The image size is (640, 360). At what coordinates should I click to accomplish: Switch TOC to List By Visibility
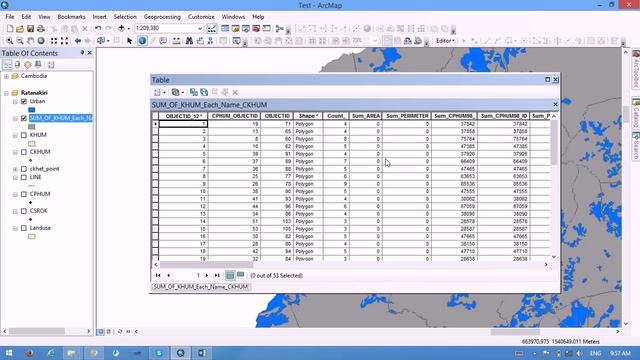coord(27,64)
